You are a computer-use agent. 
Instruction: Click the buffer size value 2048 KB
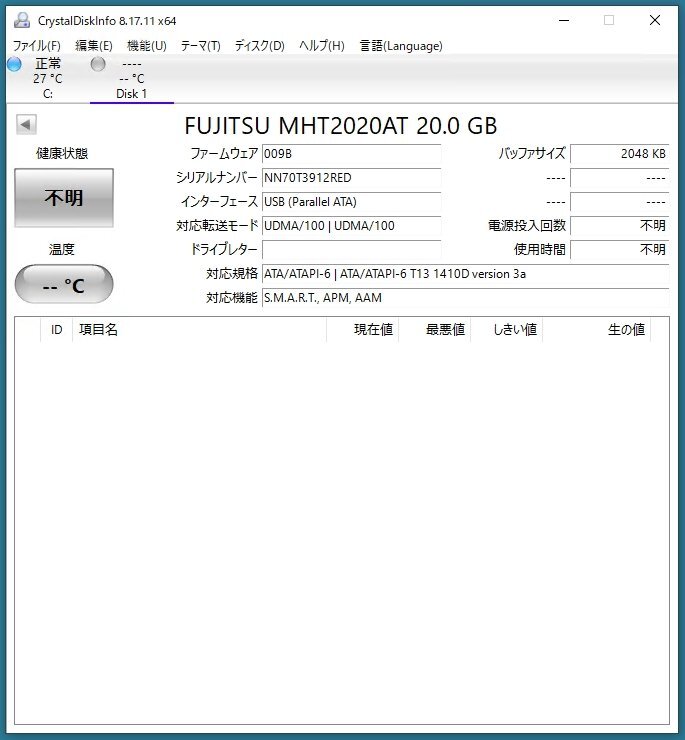point(619,154)
